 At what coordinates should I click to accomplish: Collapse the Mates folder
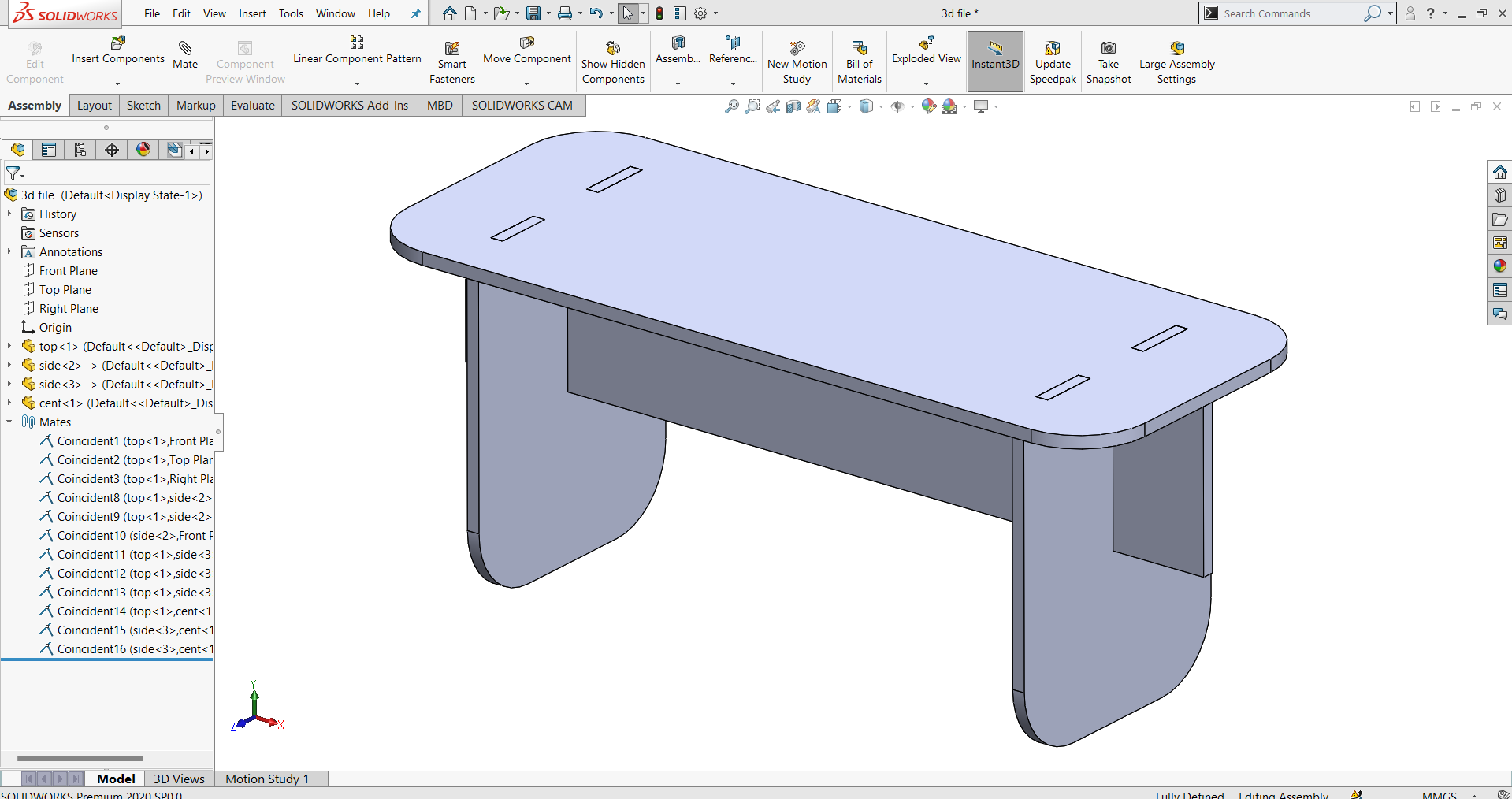click(9, 422)
